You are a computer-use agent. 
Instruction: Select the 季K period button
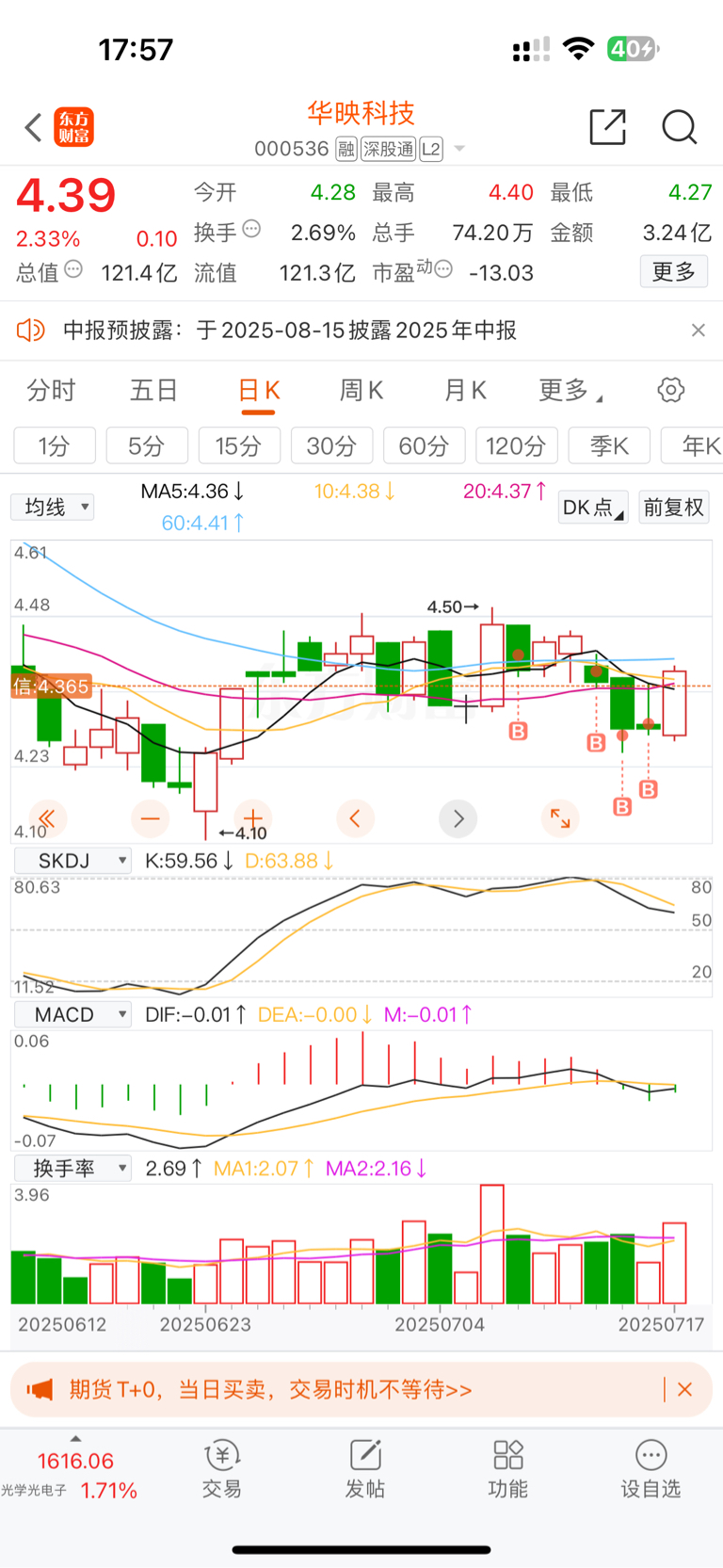coord(609,445)
